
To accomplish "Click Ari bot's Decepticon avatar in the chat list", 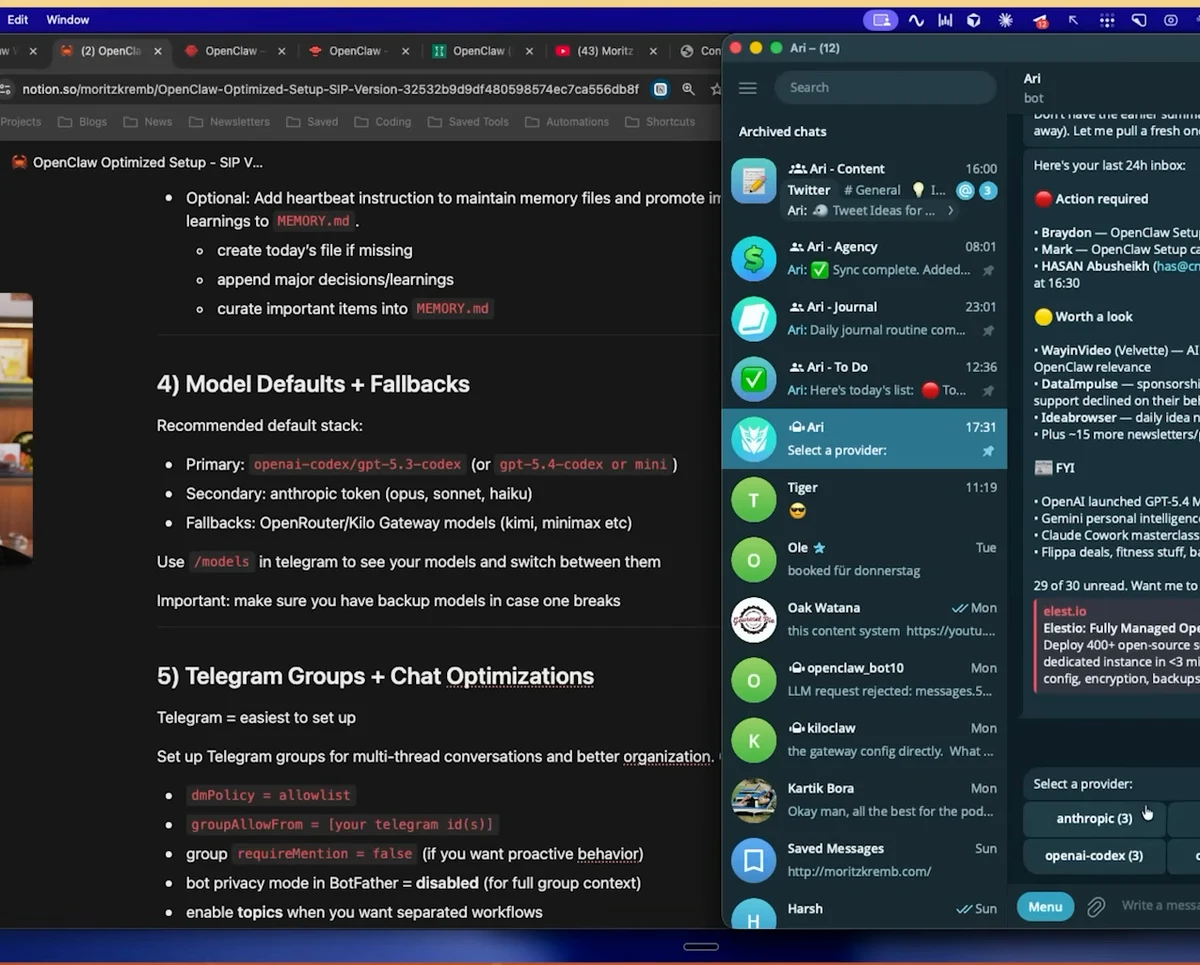I will [x=753, y=439].
